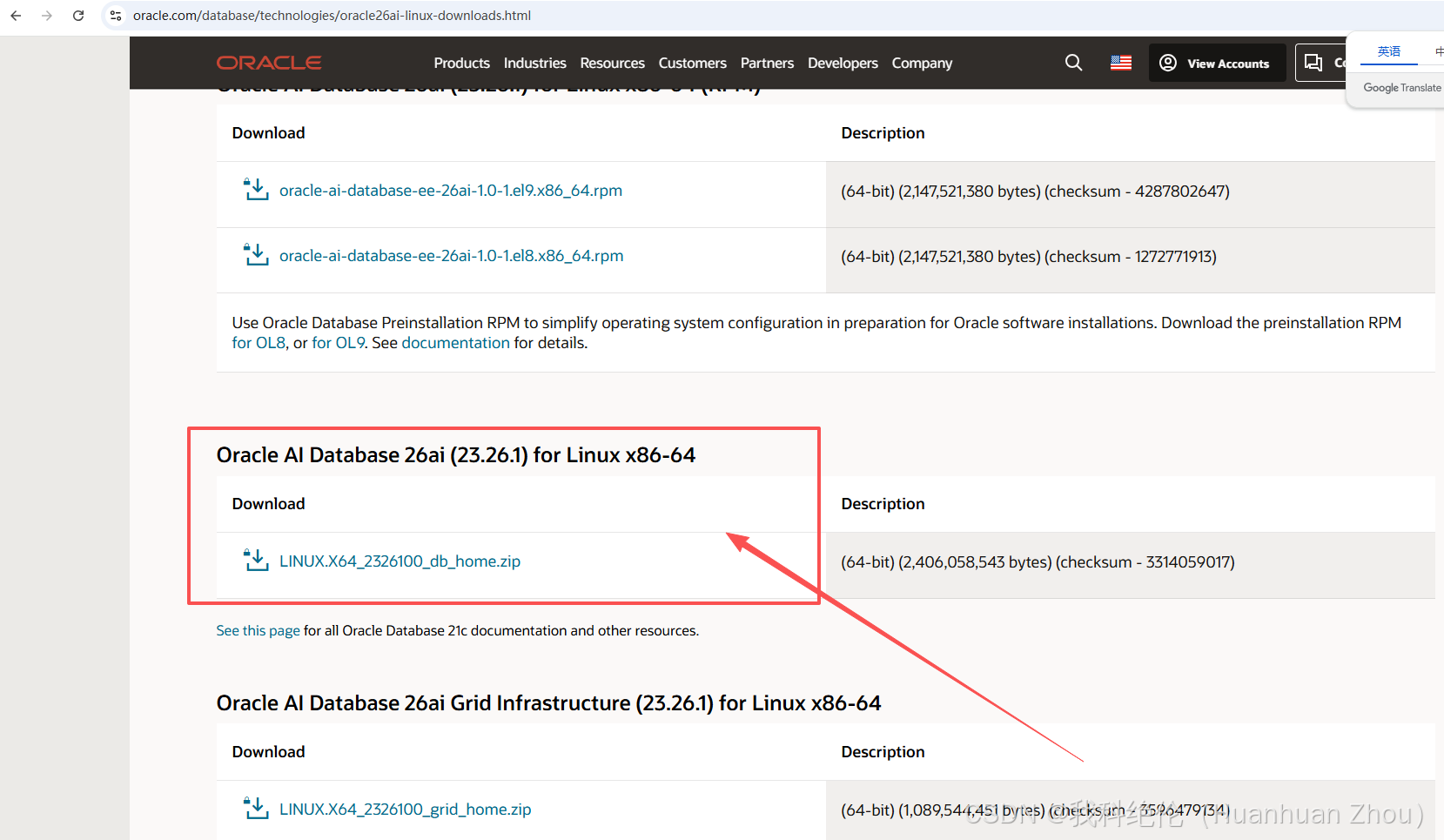Click download icon for el8 rpm file

256,255
